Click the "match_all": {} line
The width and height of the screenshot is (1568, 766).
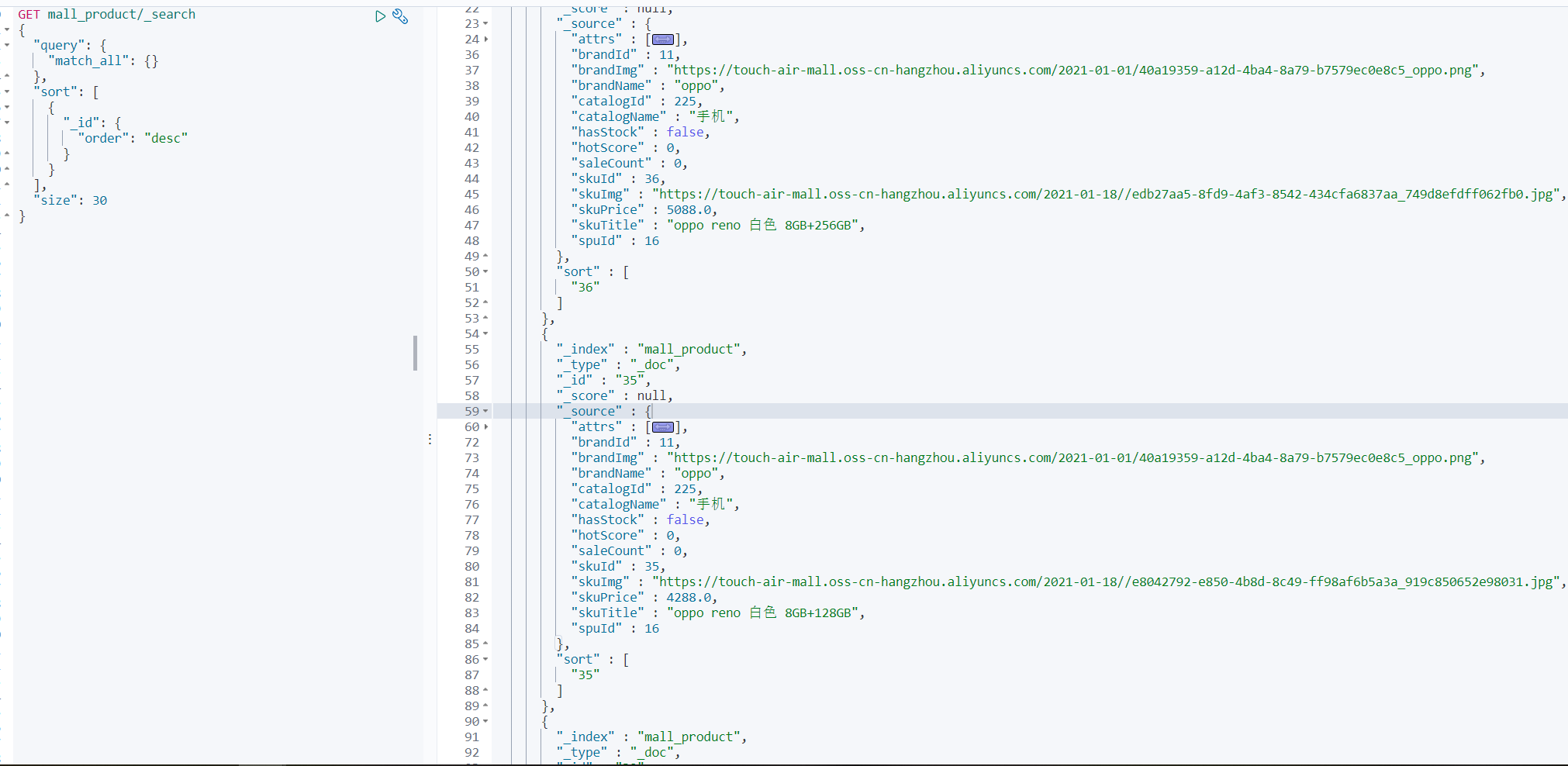(x=103, y=61)
